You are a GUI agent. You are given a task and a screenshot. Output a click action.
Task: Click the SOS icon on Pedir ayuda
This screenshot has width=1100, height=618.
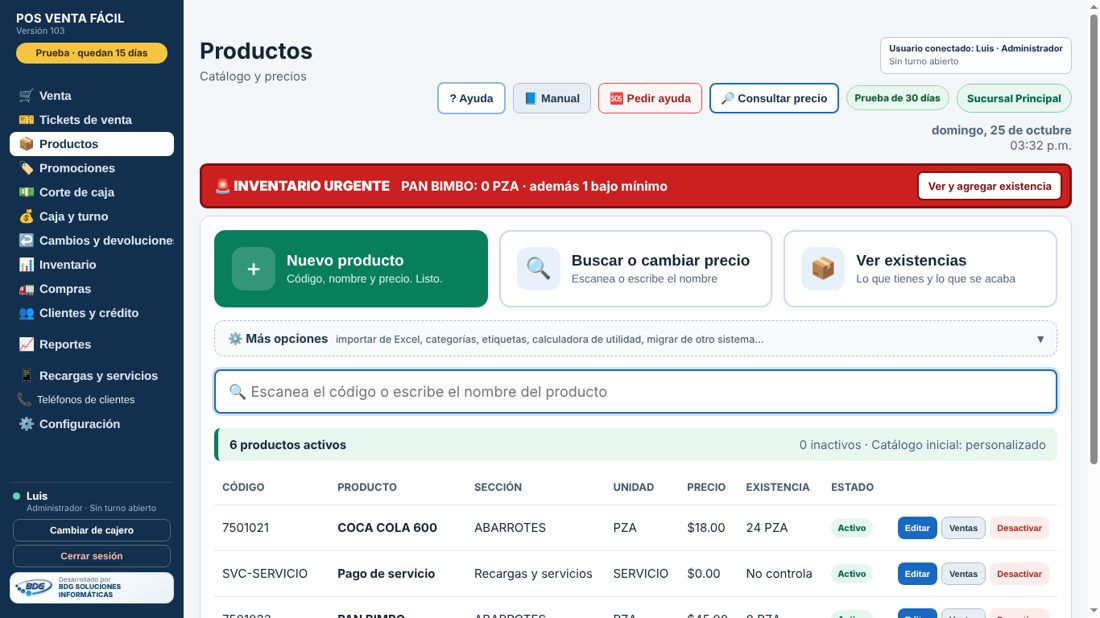616,98
